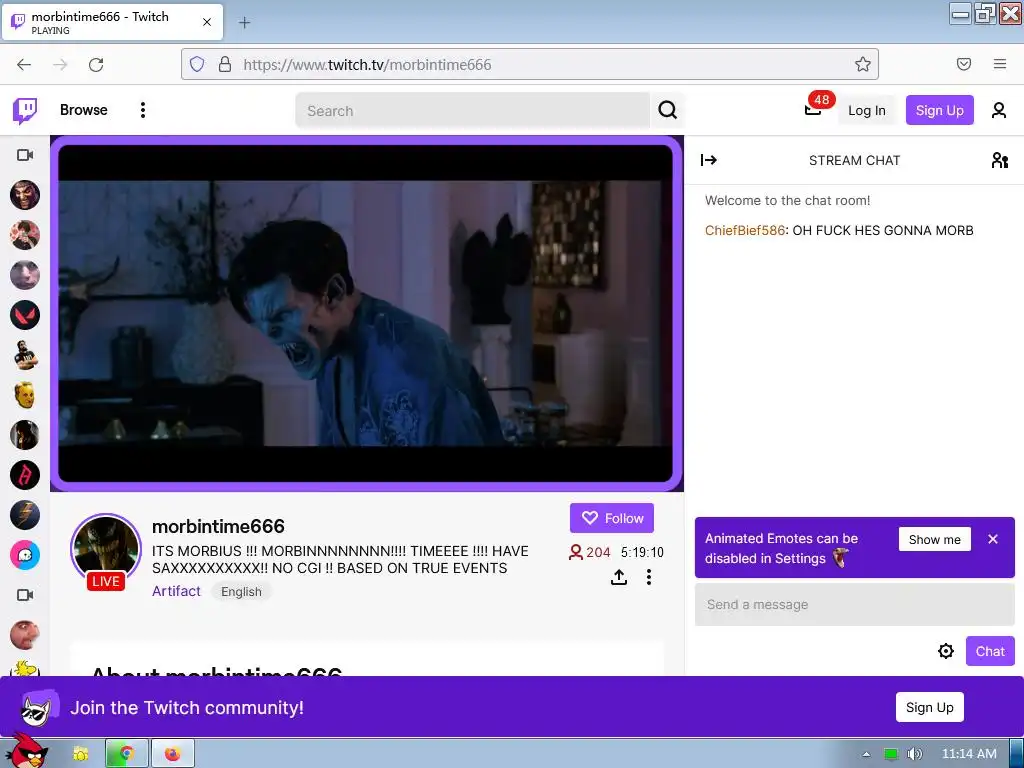Click the video player playing Morbius
This screenshot has width=1024, height=768.
pos(366,313)
